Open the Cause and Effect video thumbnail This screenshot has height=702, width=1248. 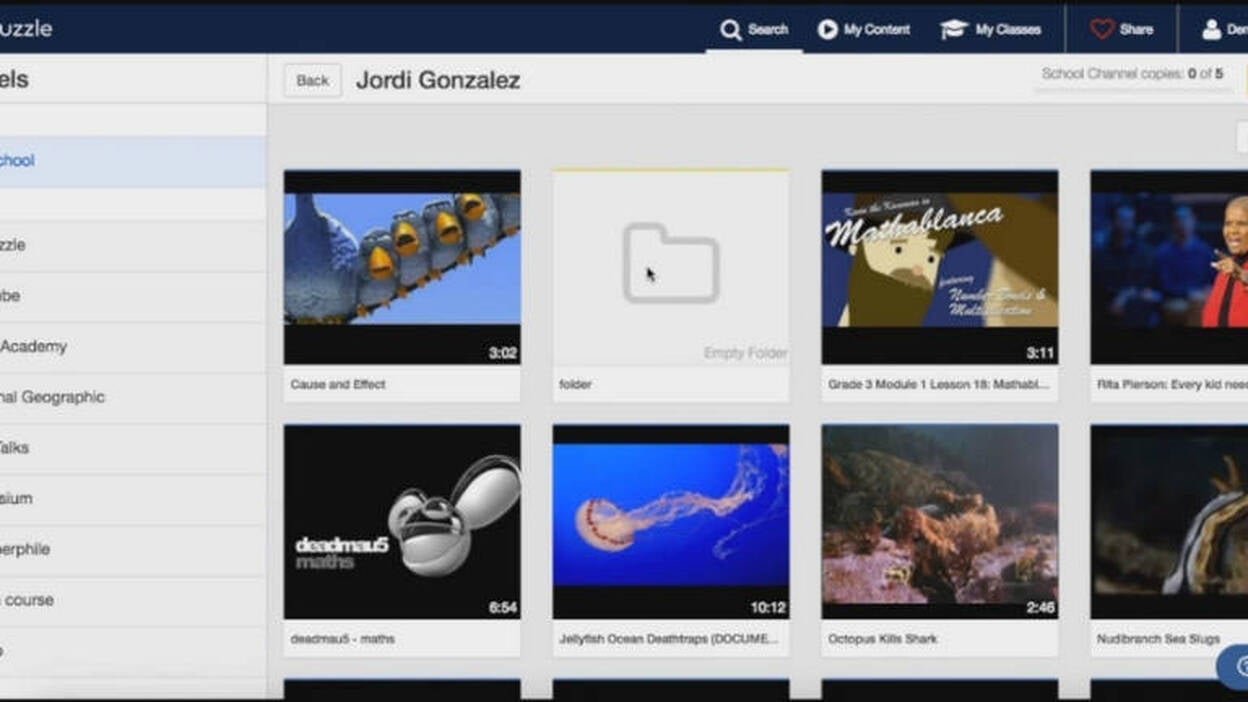coord(402,266)
